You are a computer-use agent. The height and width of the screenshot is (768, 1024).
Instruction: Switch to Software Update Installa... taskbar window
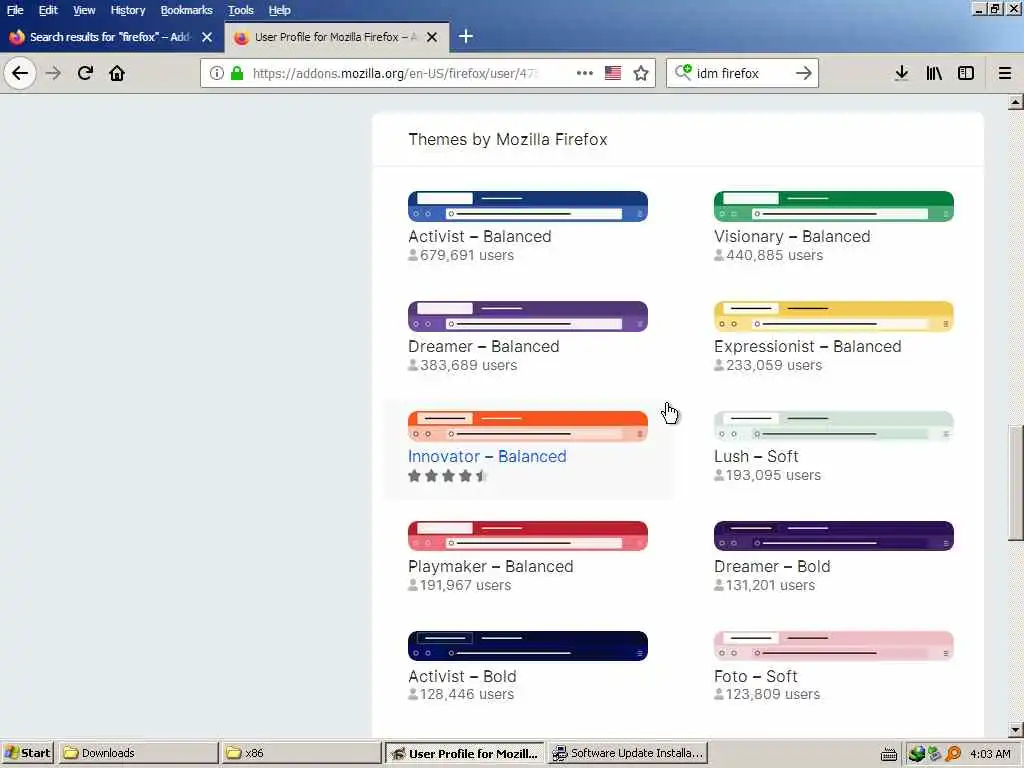coord(628,754)
